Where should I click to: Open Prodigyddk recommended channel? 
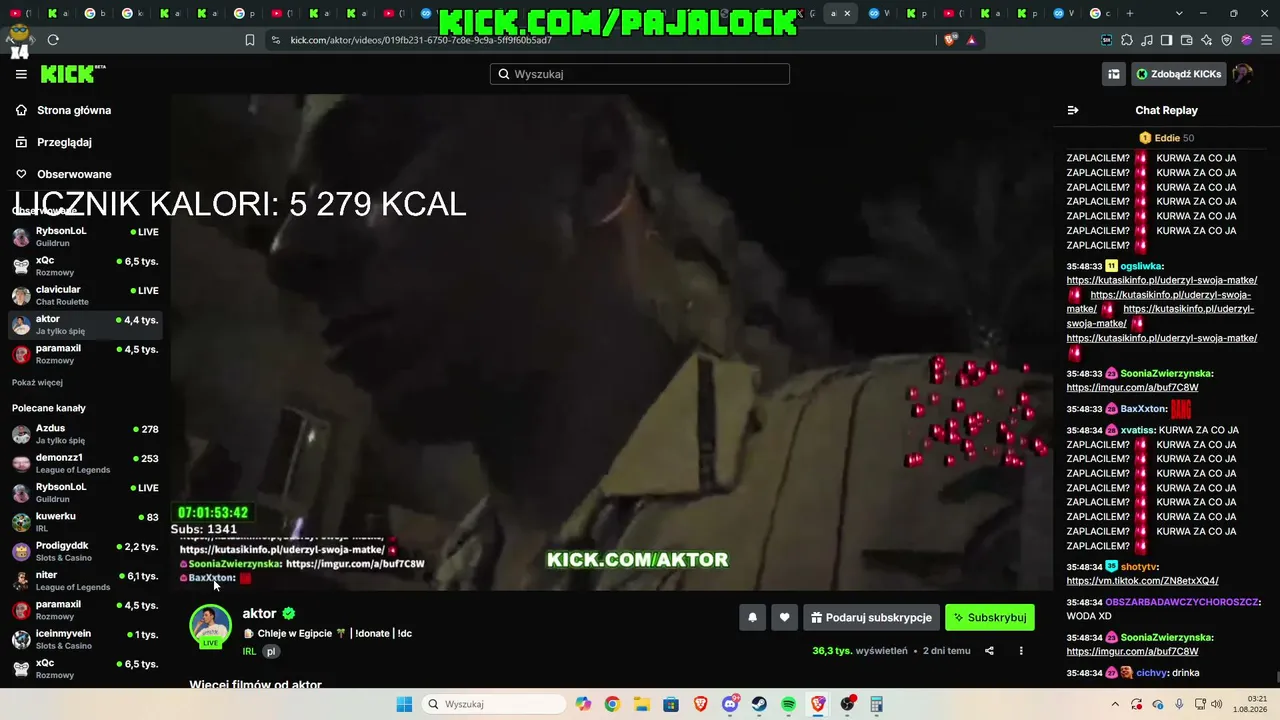click(x=85, y=551)
